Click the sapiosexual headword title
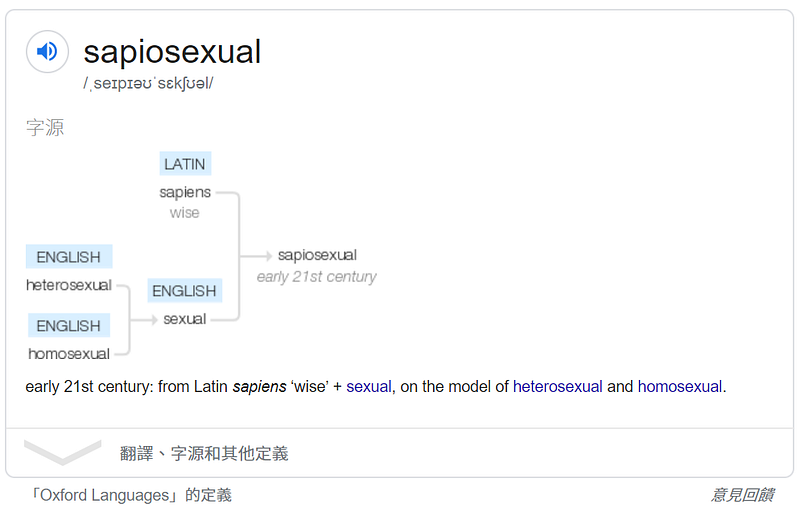The image size is (800, 508). 172,51
